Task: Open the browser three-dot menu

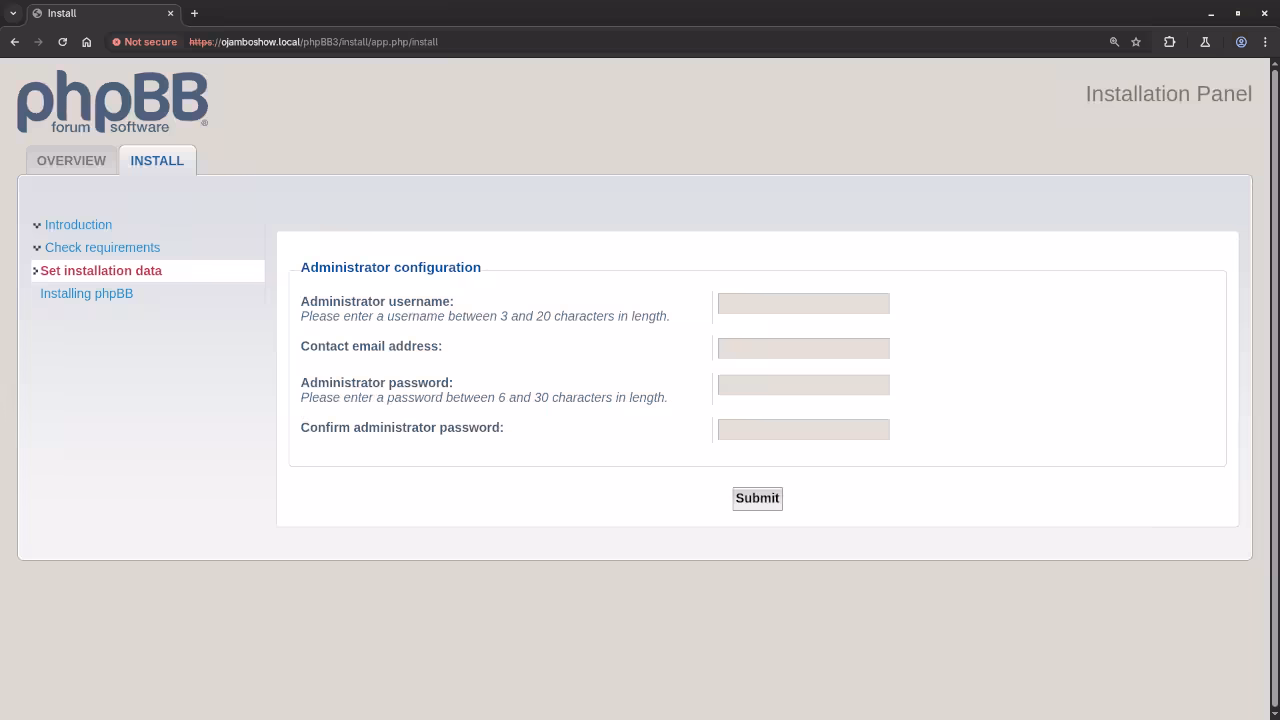Action: click(x=1265, y=42)
